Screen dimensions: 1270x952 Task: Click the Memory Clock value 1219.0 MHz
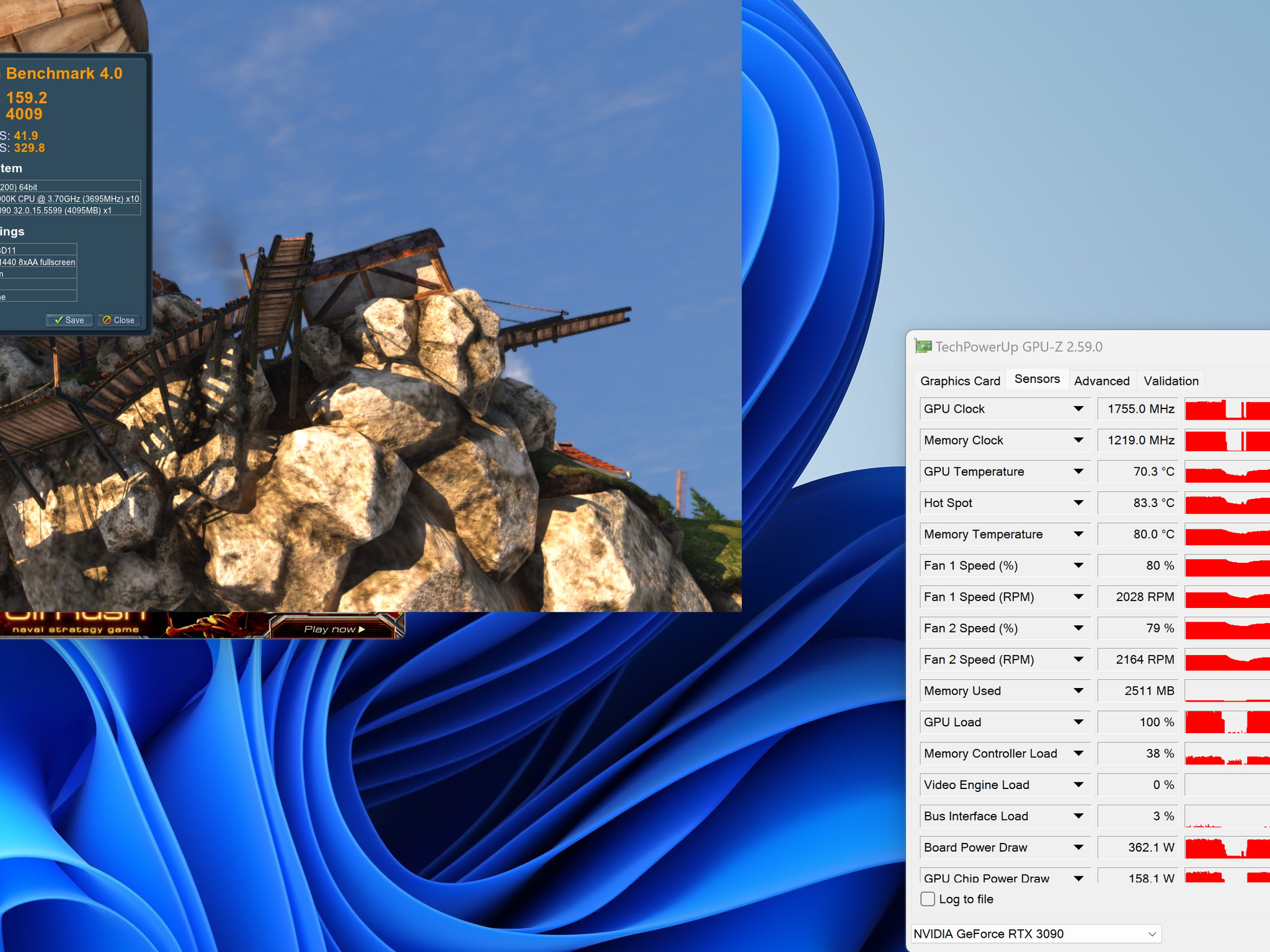[x=1139, y=440]
